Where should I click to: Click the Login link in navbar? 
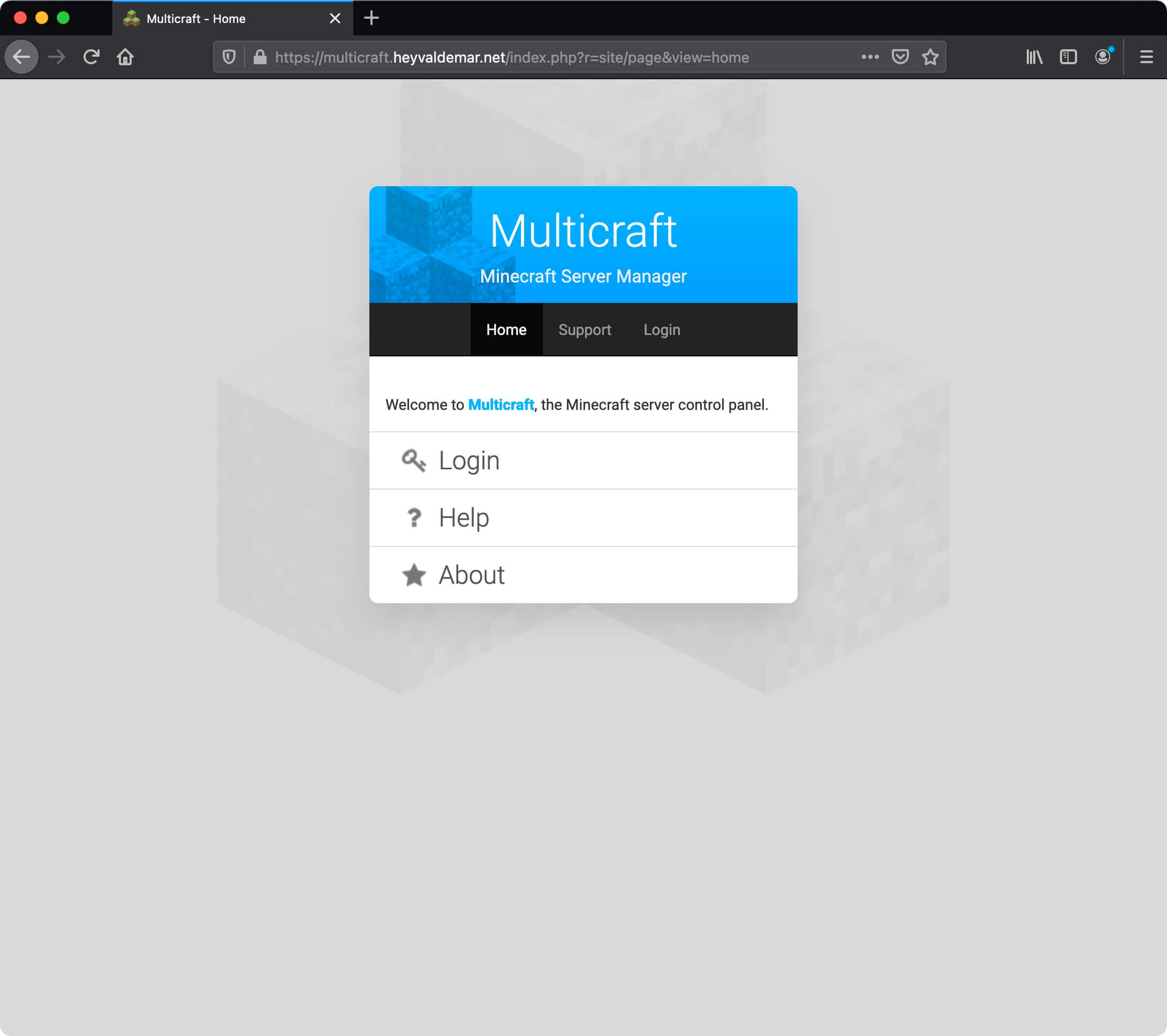661,329
